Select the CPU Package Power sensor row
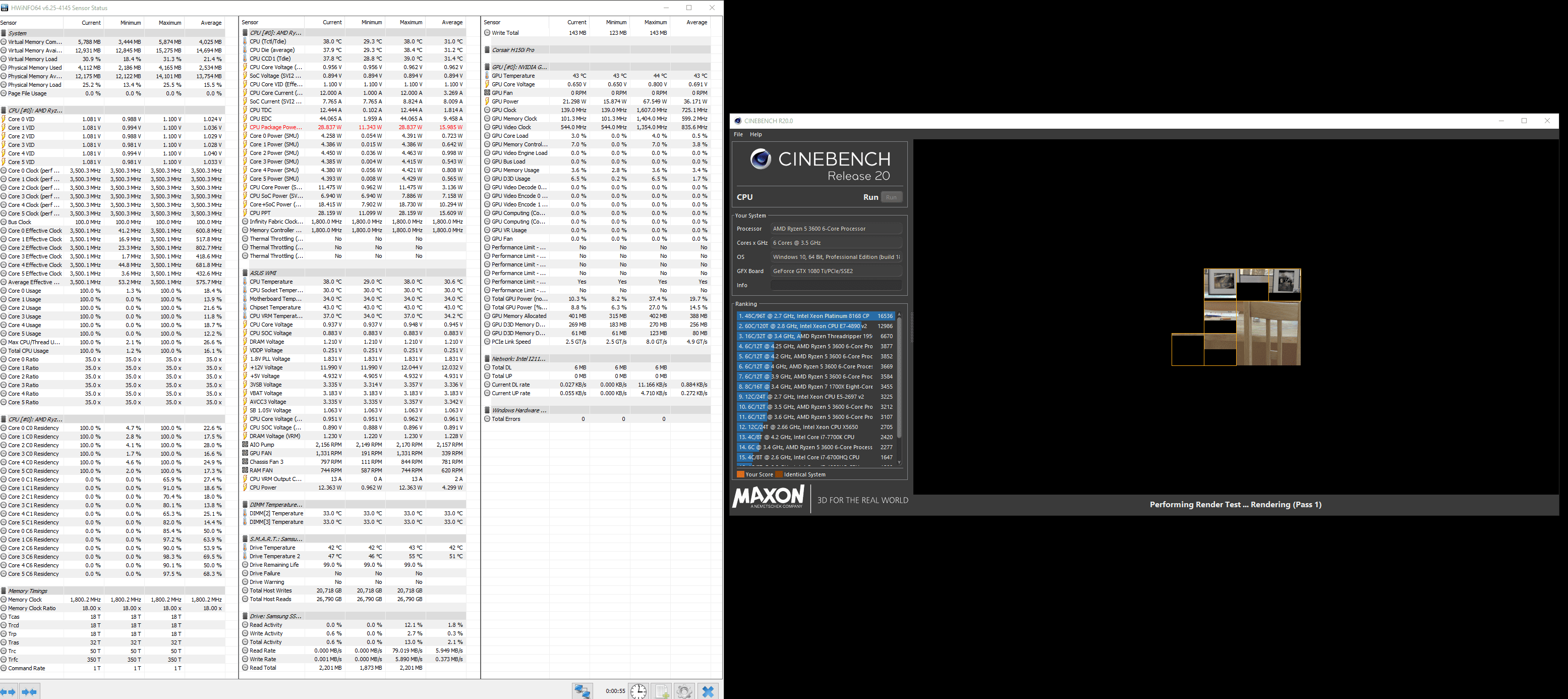The height and width of the screenshot is (699, 1568). tap(354, 127)
